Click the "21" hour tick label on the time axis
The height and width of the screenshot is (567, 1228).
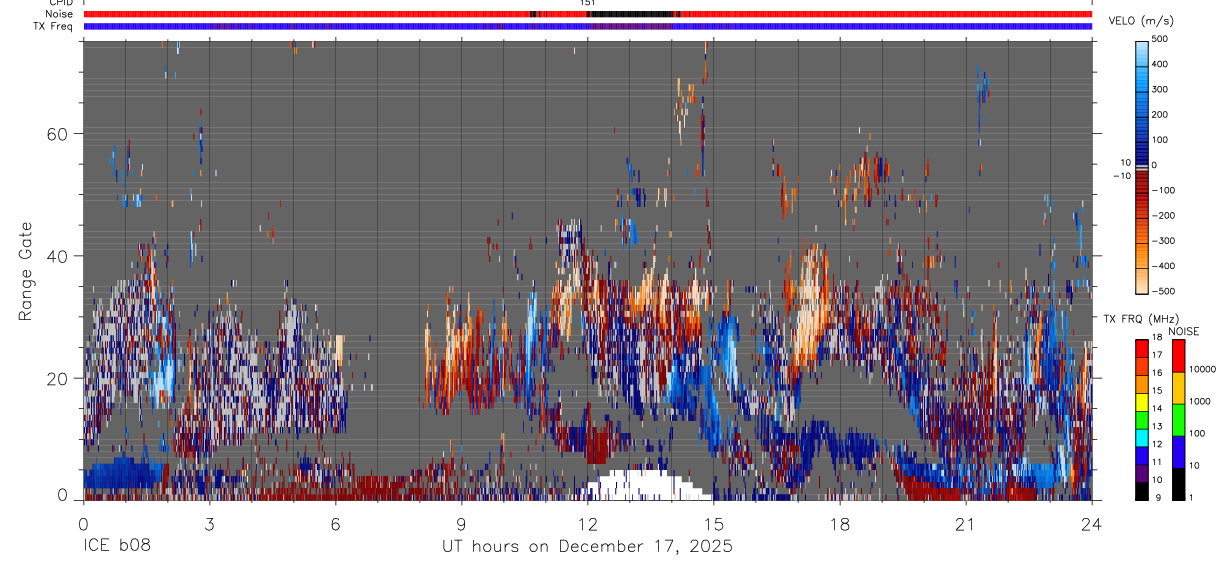(x=965, y=523)
